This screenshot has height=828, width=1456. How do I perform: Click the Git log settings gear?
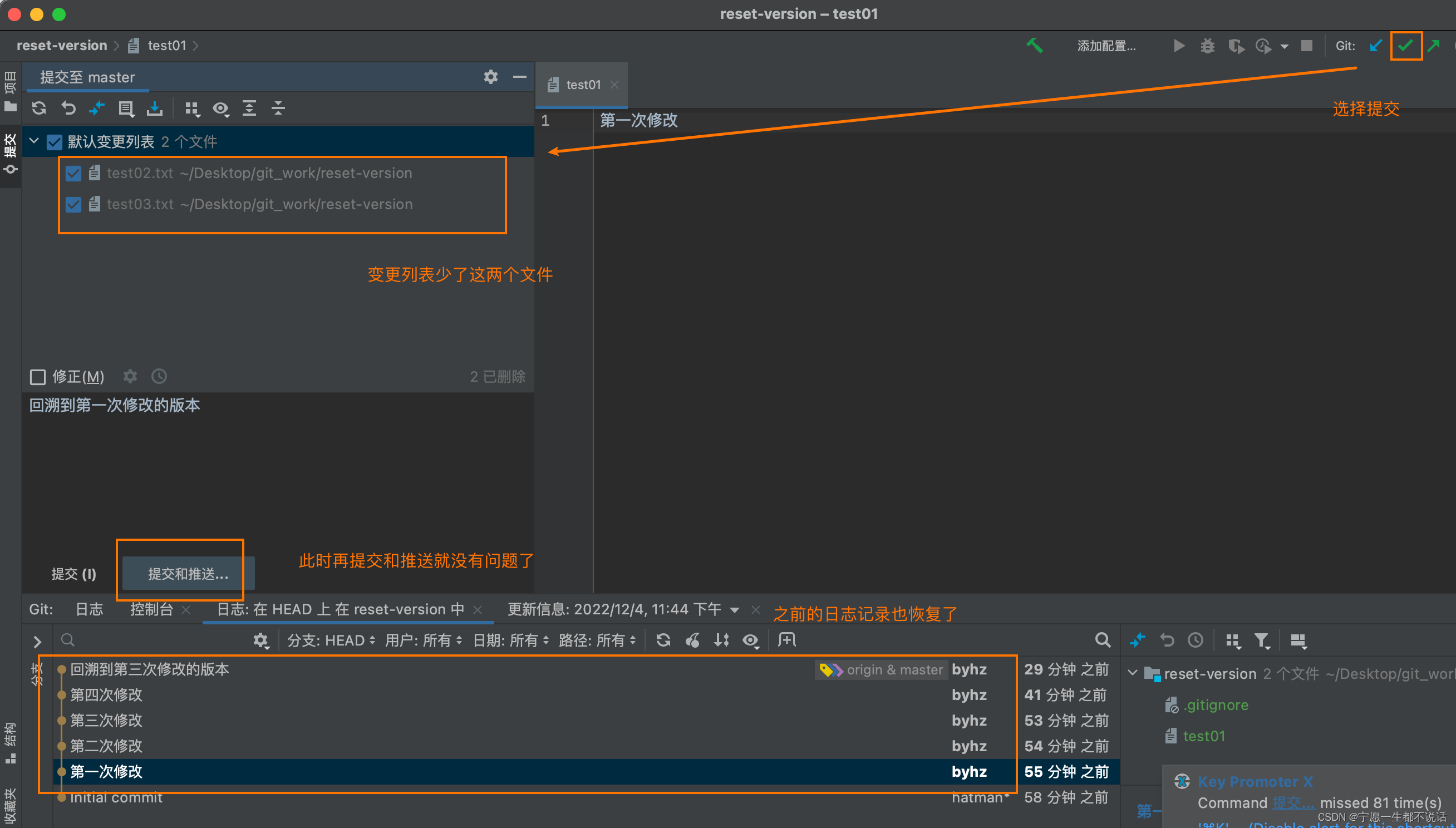coord(260,640)
